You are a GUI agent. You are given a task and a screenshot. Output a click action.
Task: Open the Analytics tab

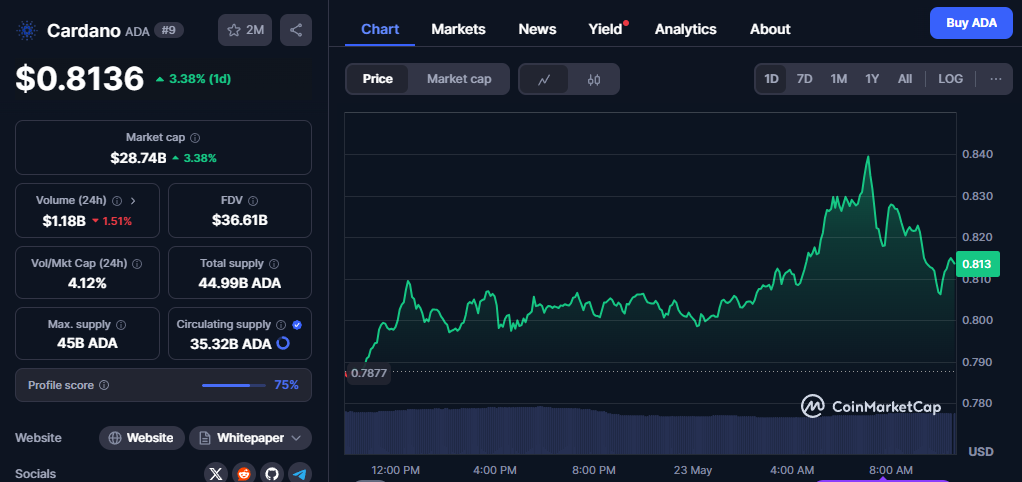pyautogui.click(x=686, y=29)
